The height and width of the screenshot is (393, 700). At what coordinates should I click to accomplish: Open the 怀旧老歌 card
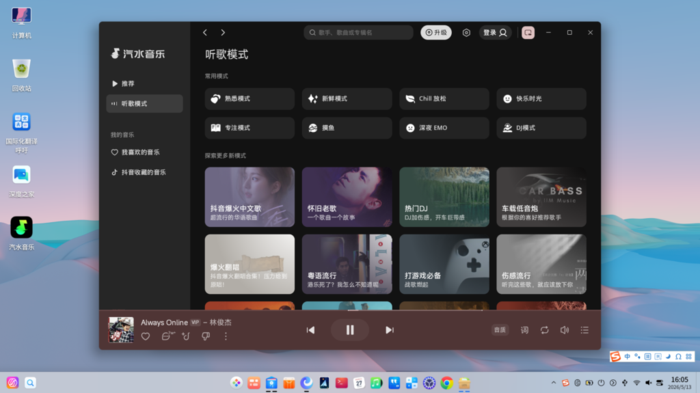(x=347, y=197)
